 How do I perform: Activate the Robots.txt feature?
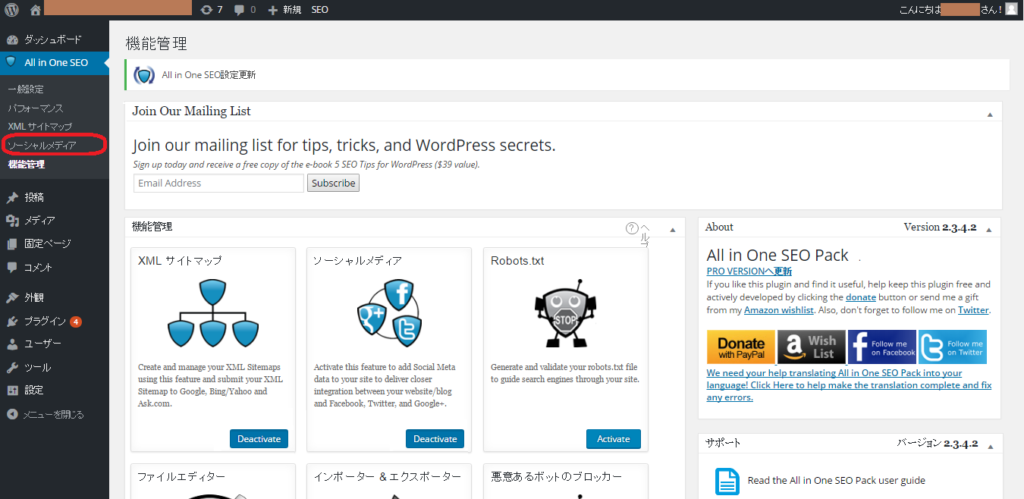point(613,439)
